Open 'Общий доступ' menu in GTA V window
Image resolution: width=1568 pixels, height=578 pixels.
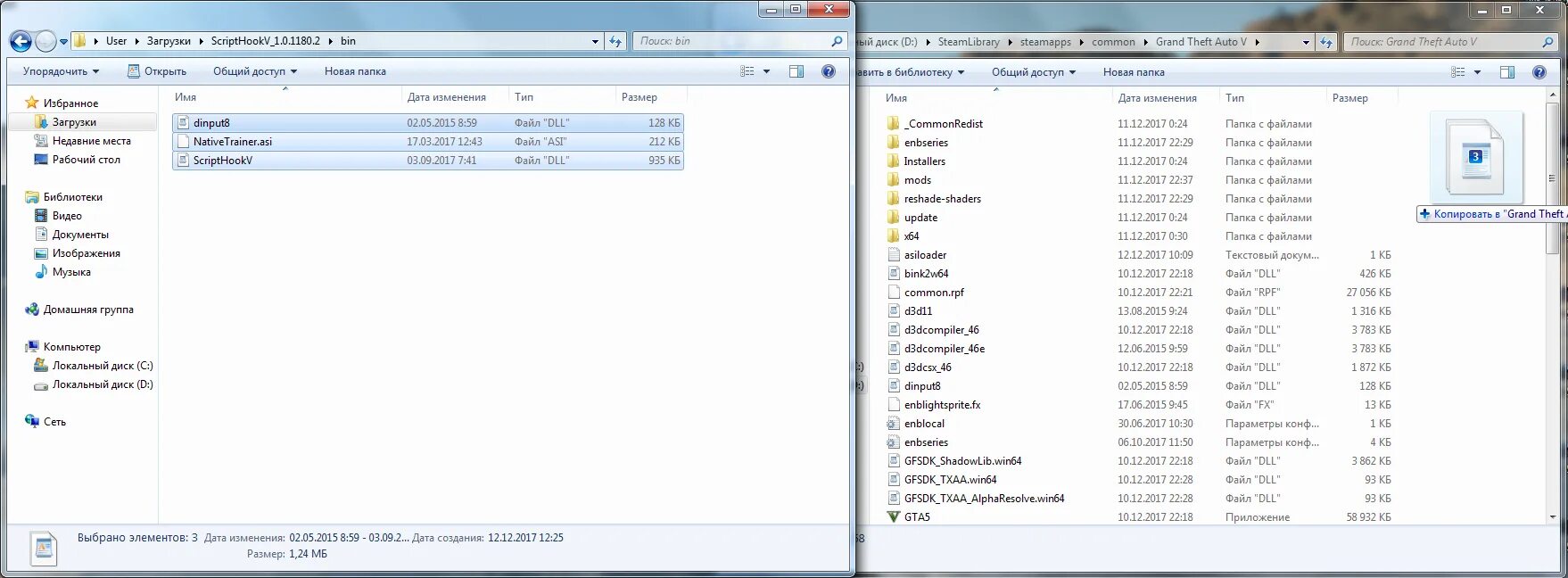[1034, 72]
